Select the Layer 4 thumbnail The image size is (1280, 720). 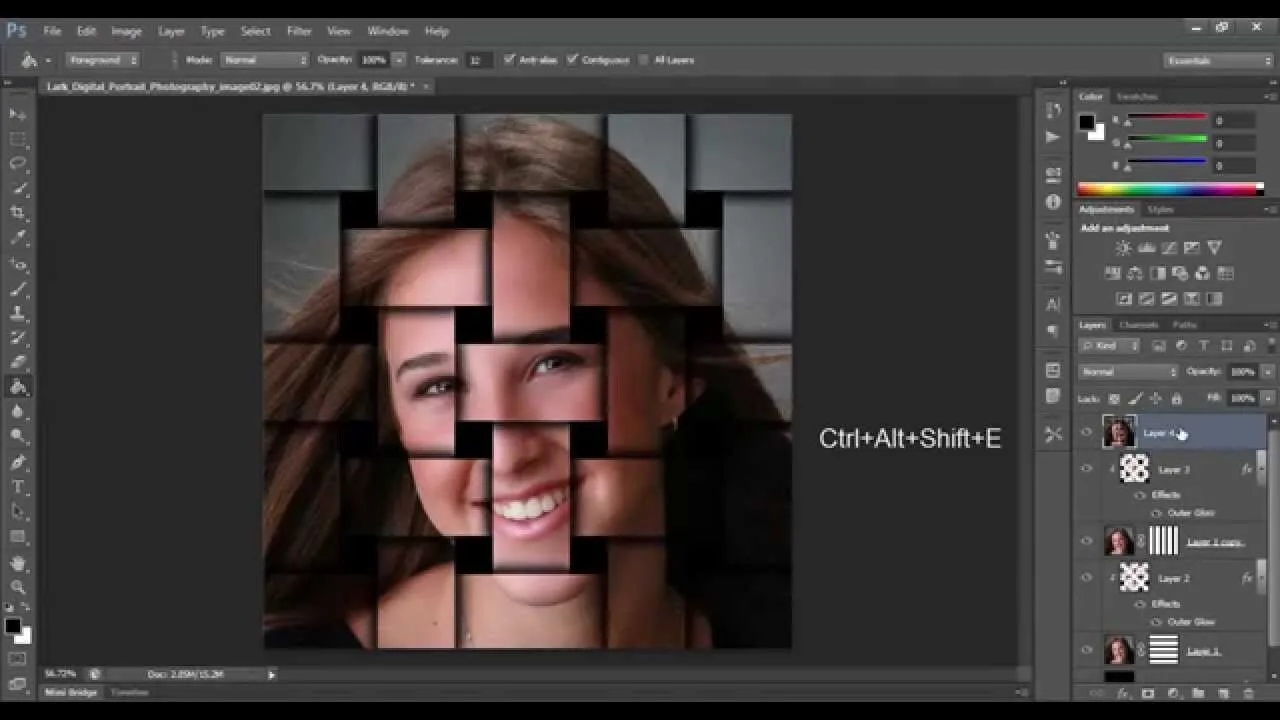click(1119, 432)
